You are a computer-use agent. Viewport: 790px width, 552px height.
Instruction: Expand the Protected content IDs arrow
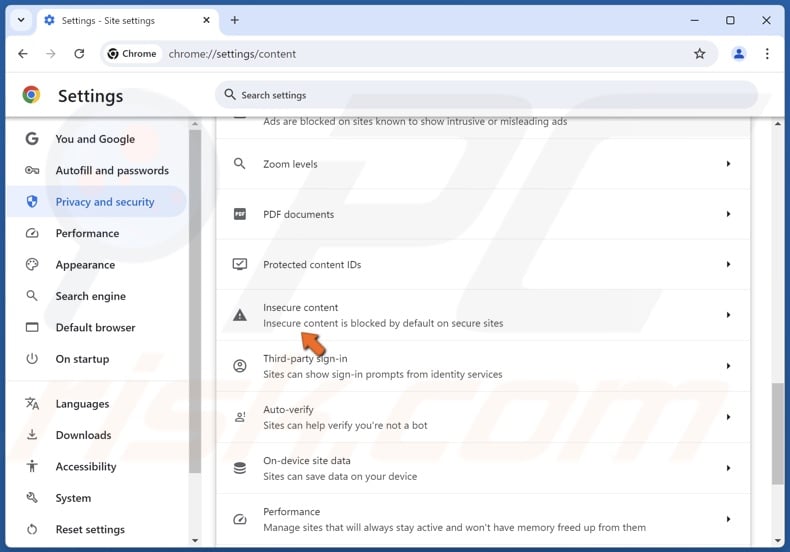728,265
